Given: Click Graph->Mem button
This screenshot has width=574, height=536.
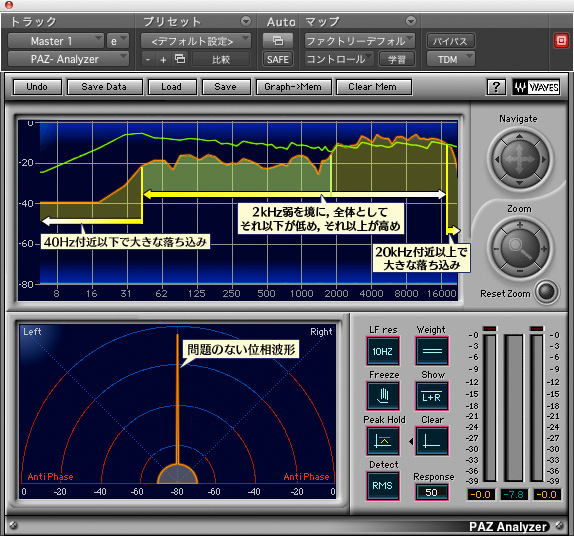Looking at the screenshot, I should pyautogui.click(x=293, y=87).
